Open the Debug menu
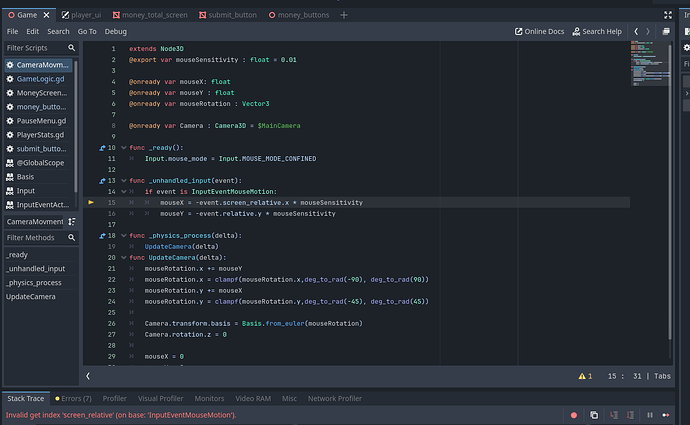 click(x=115, y=31)
